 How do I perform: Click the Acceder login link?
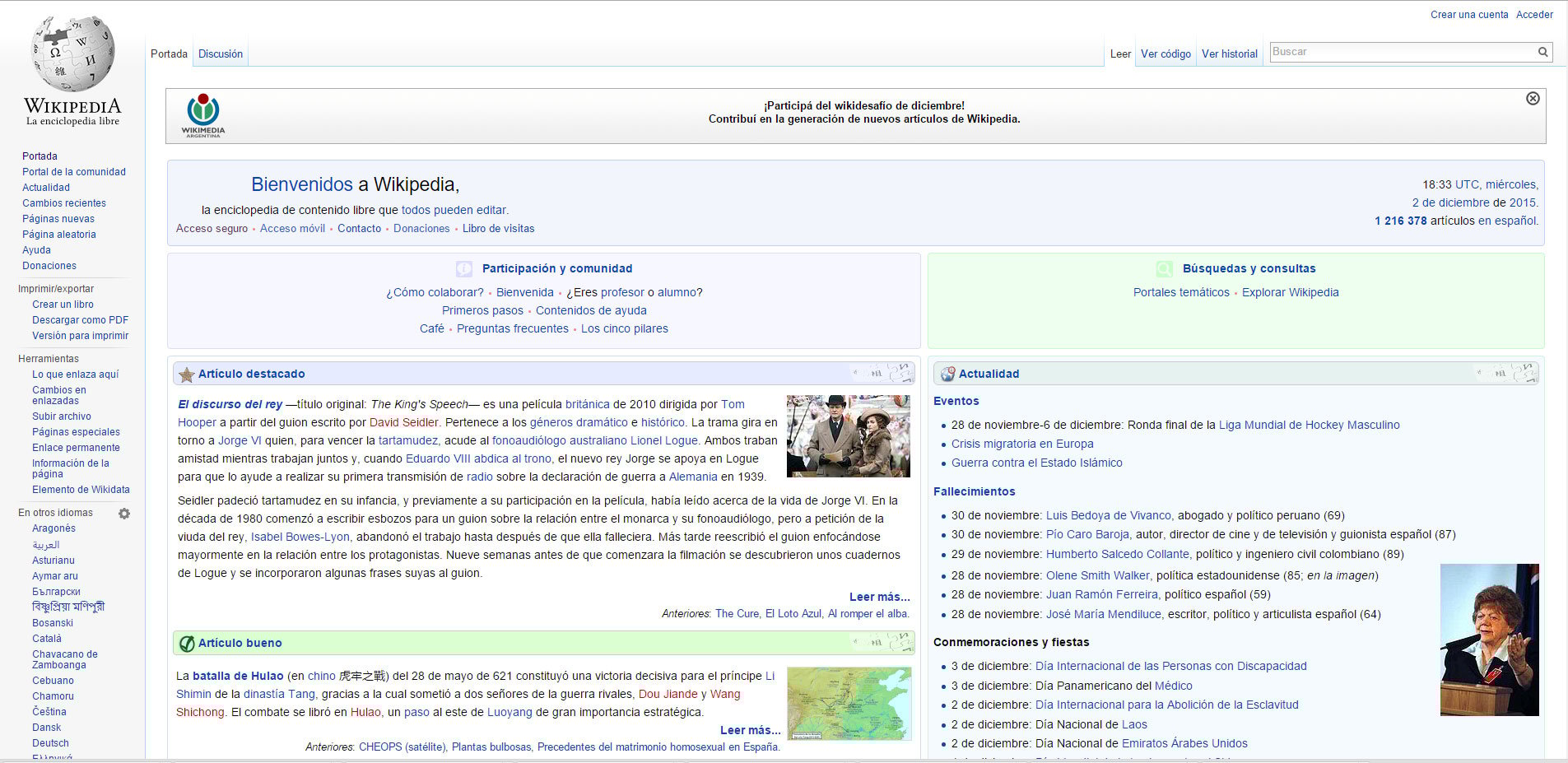[x=1534, y=15]
